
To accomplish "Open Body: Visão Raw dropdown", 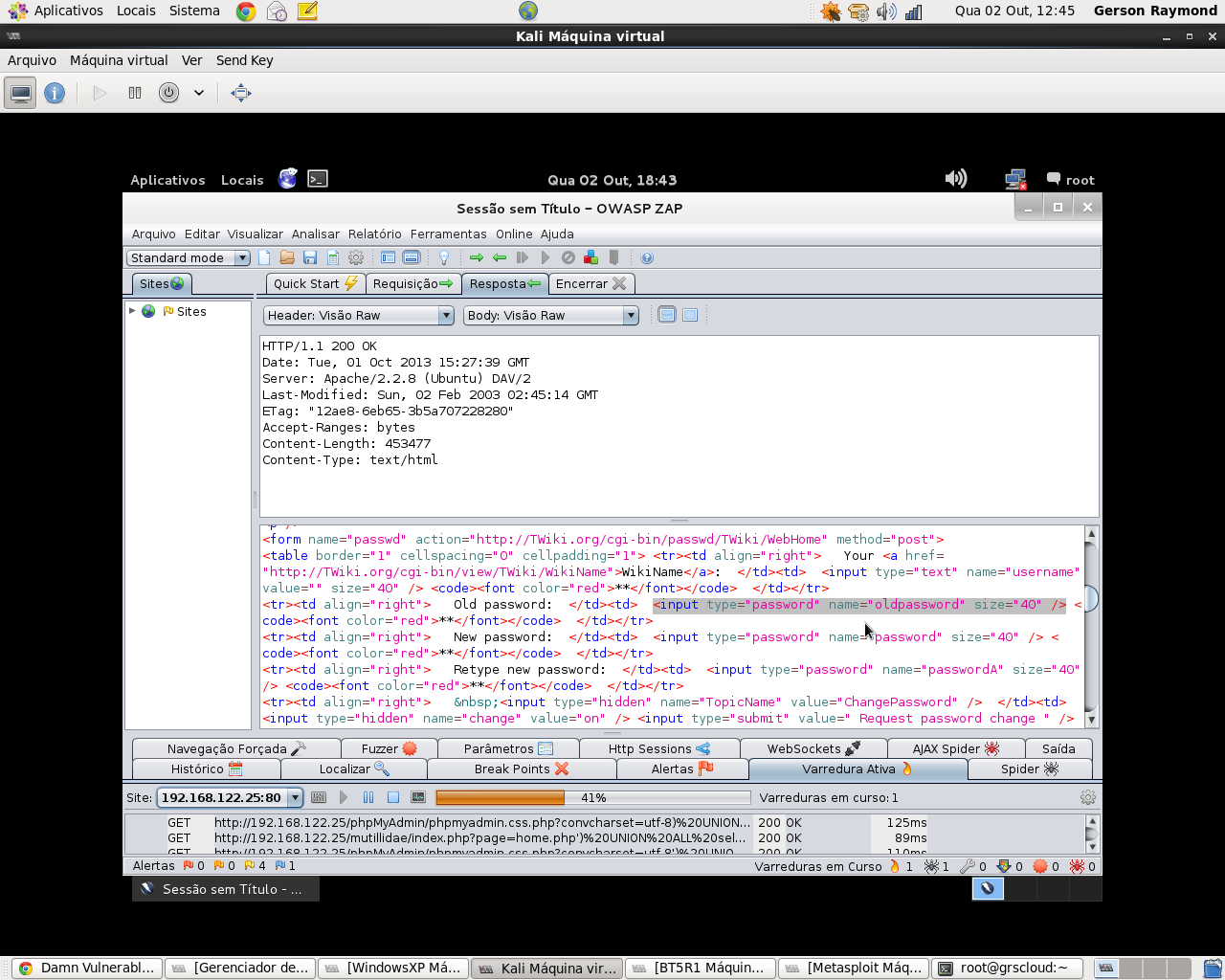I will pos(550,315).
